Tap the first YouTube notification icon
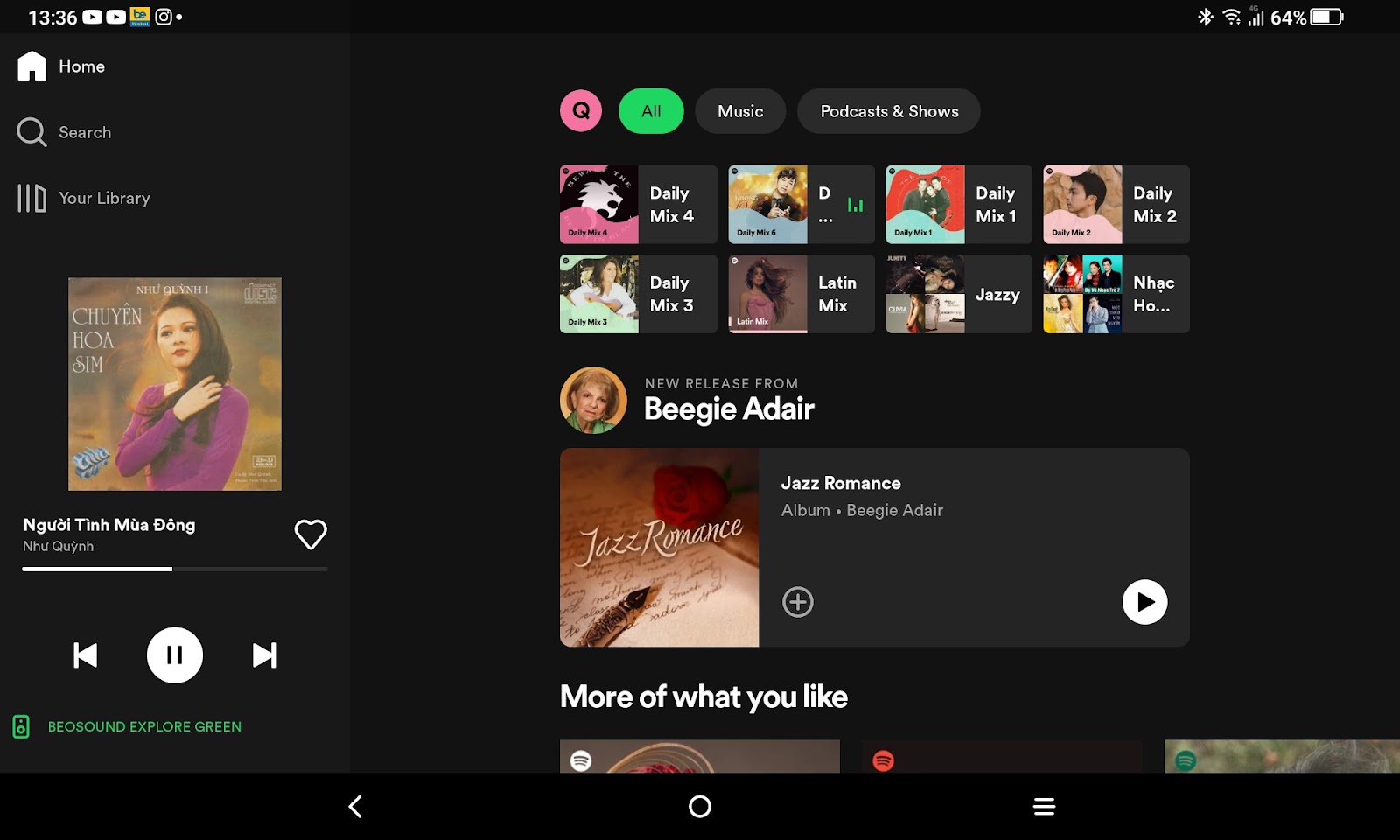Screen dimensions: 1400x840 (x=93, y=17)
